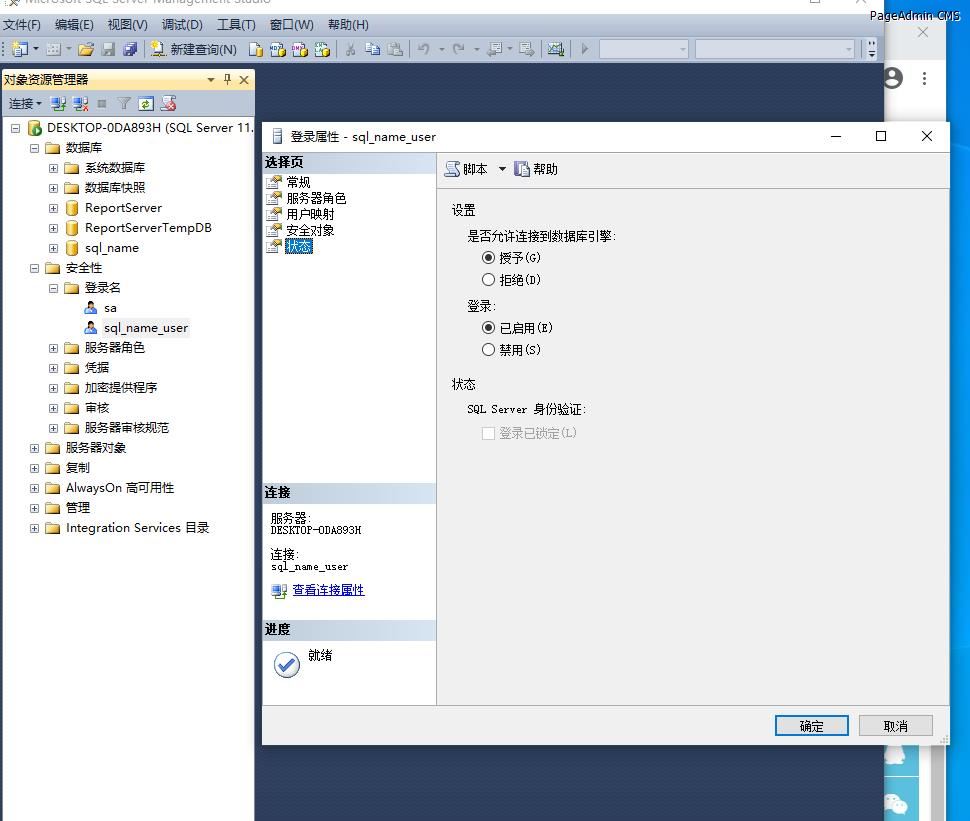Screen dimensions: 970x821
Task: Open the 调试(D) menu
Action: coord(182,25)
